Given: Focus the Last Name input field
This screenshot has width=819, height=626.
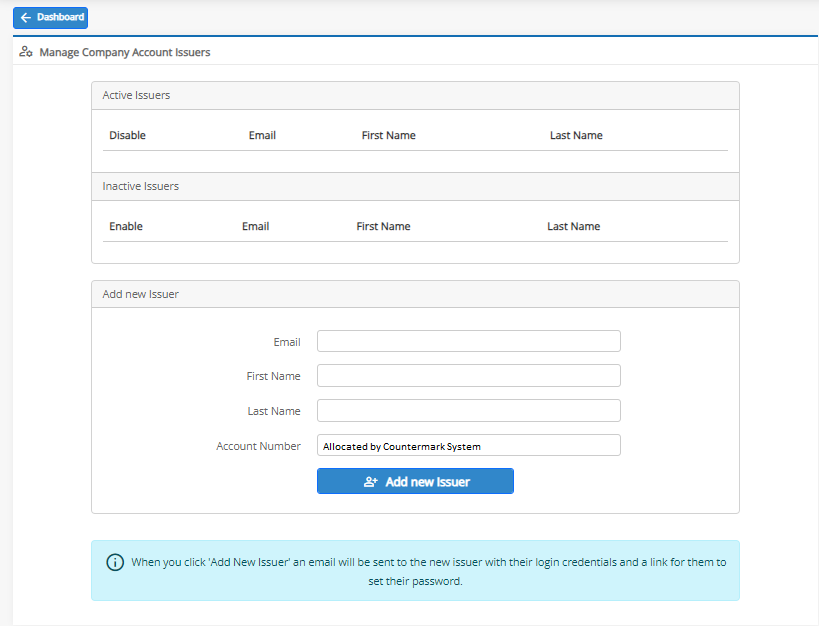Looking at the screenshot, I should coord(469,411).
